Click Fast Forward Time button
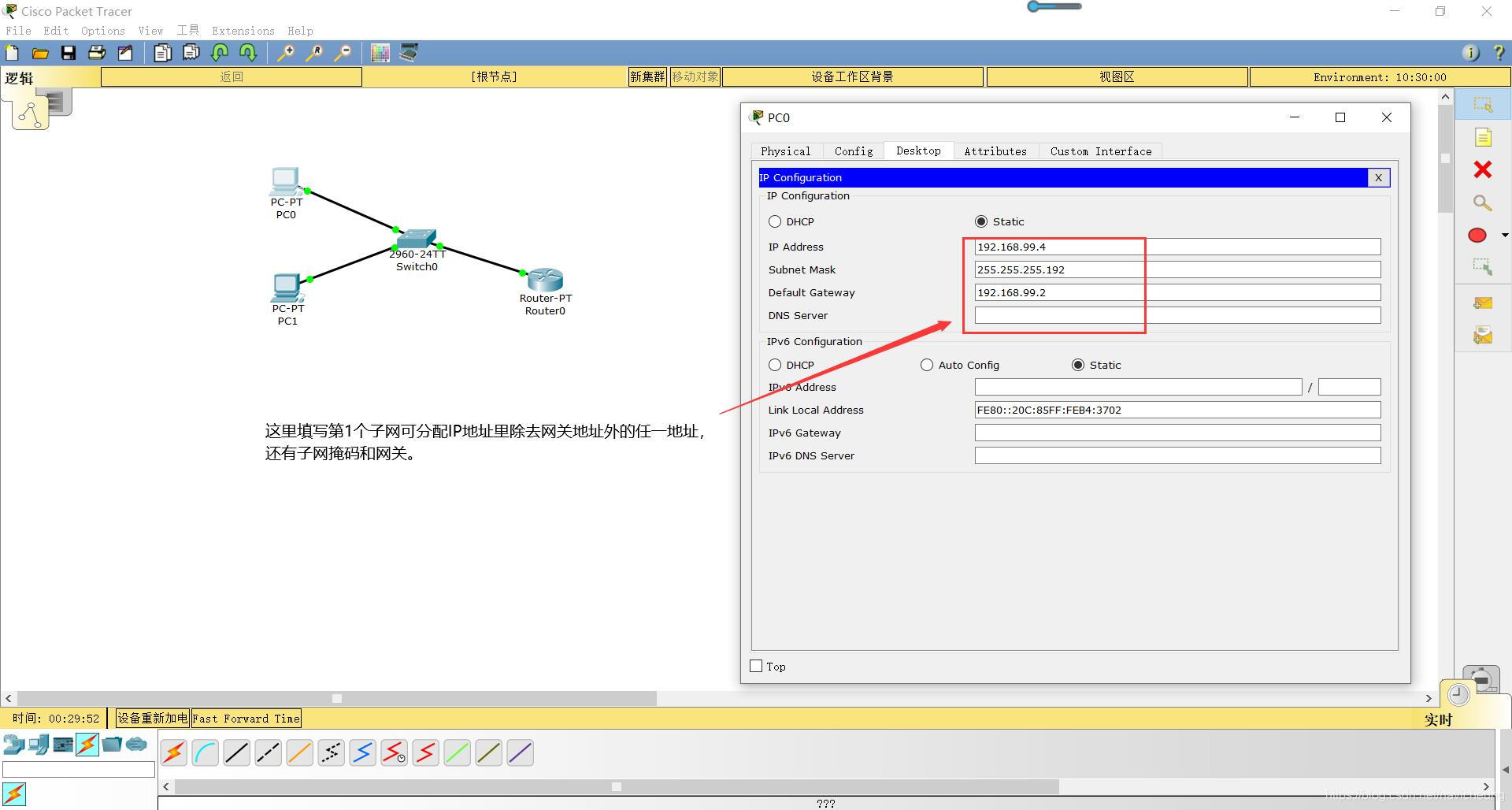1512x810 pixels. [246, 718]
